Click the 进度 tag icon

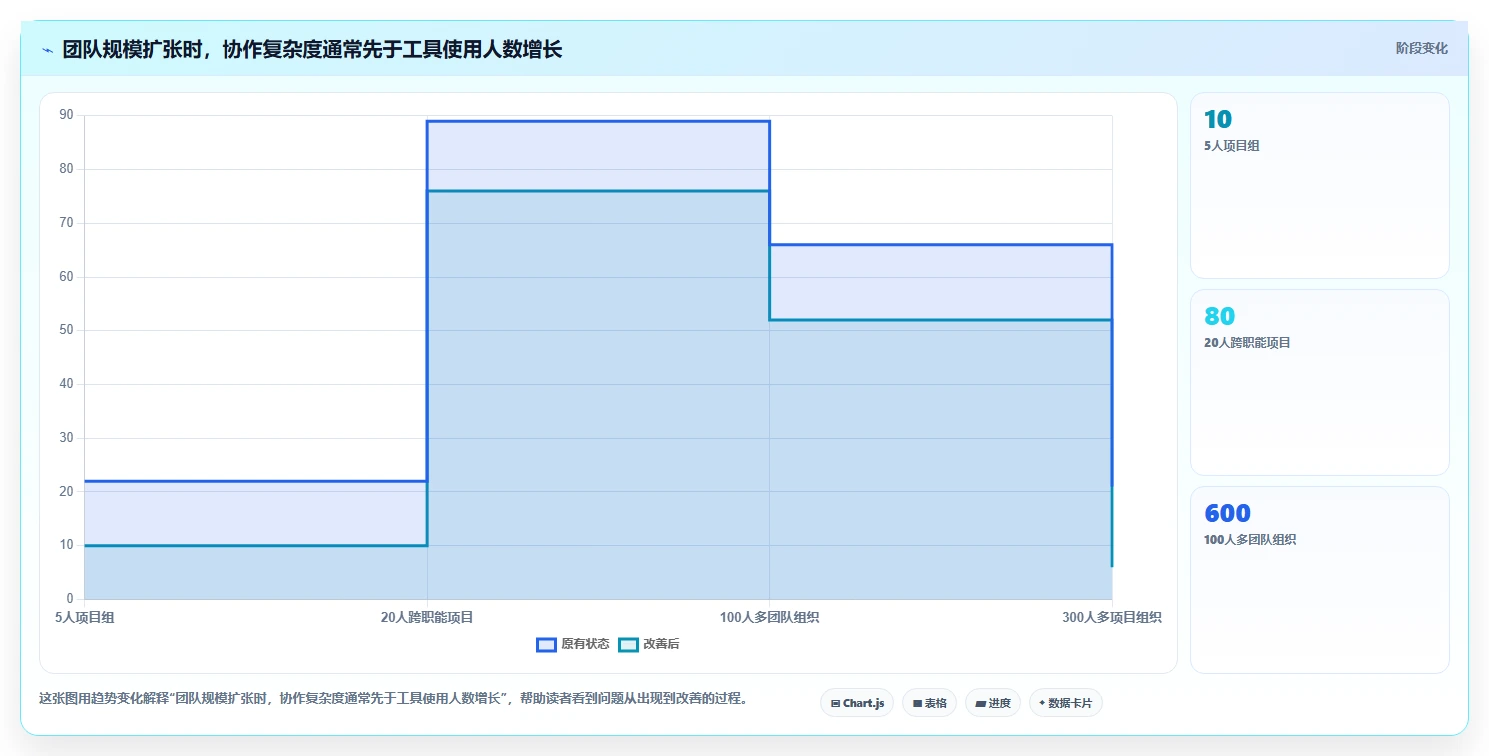pos(981,704)
